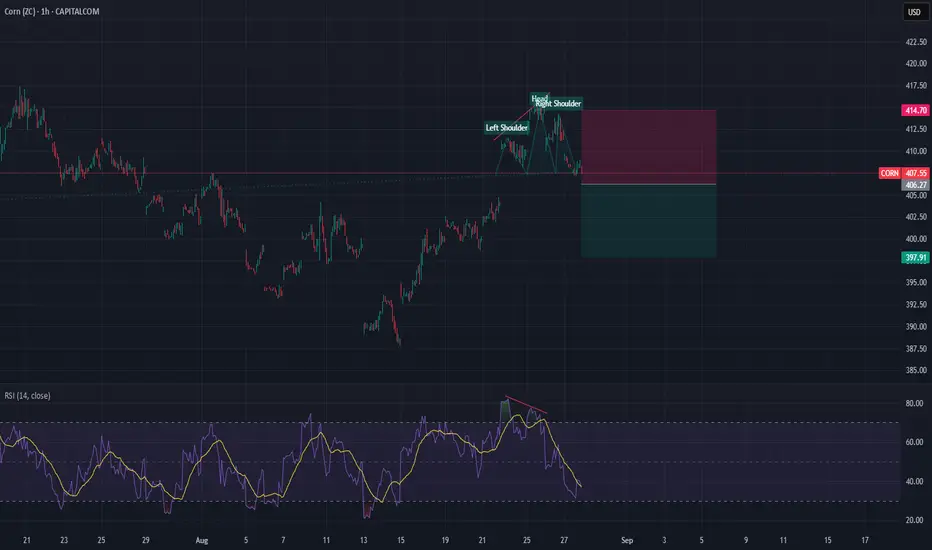Image resolution: width=932 pixels, height=550 pixels.
Task: Click the 20.00 RSI axis label
Action: point(914,520)
